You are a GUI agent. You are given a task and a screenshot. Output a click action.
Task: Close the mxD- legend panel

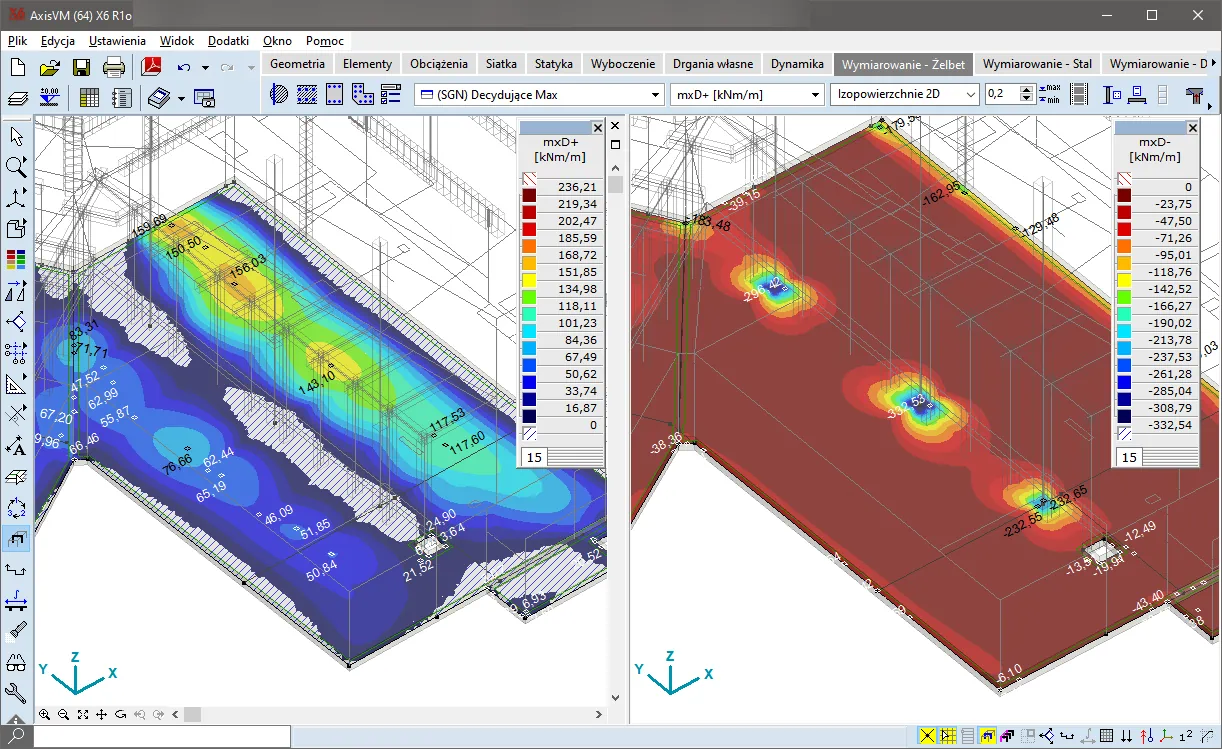1192,128
